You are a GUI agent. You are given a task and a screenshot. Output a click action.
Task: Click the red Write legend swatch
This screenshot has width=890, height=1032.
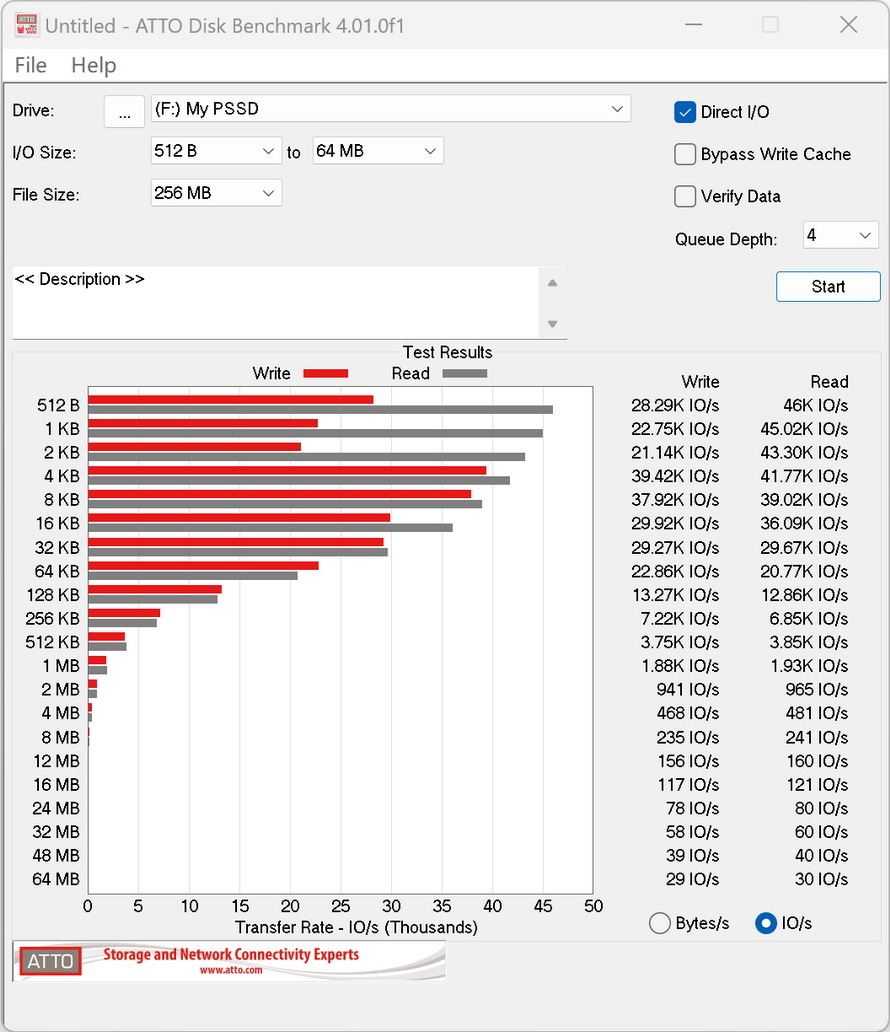point(326,373)
